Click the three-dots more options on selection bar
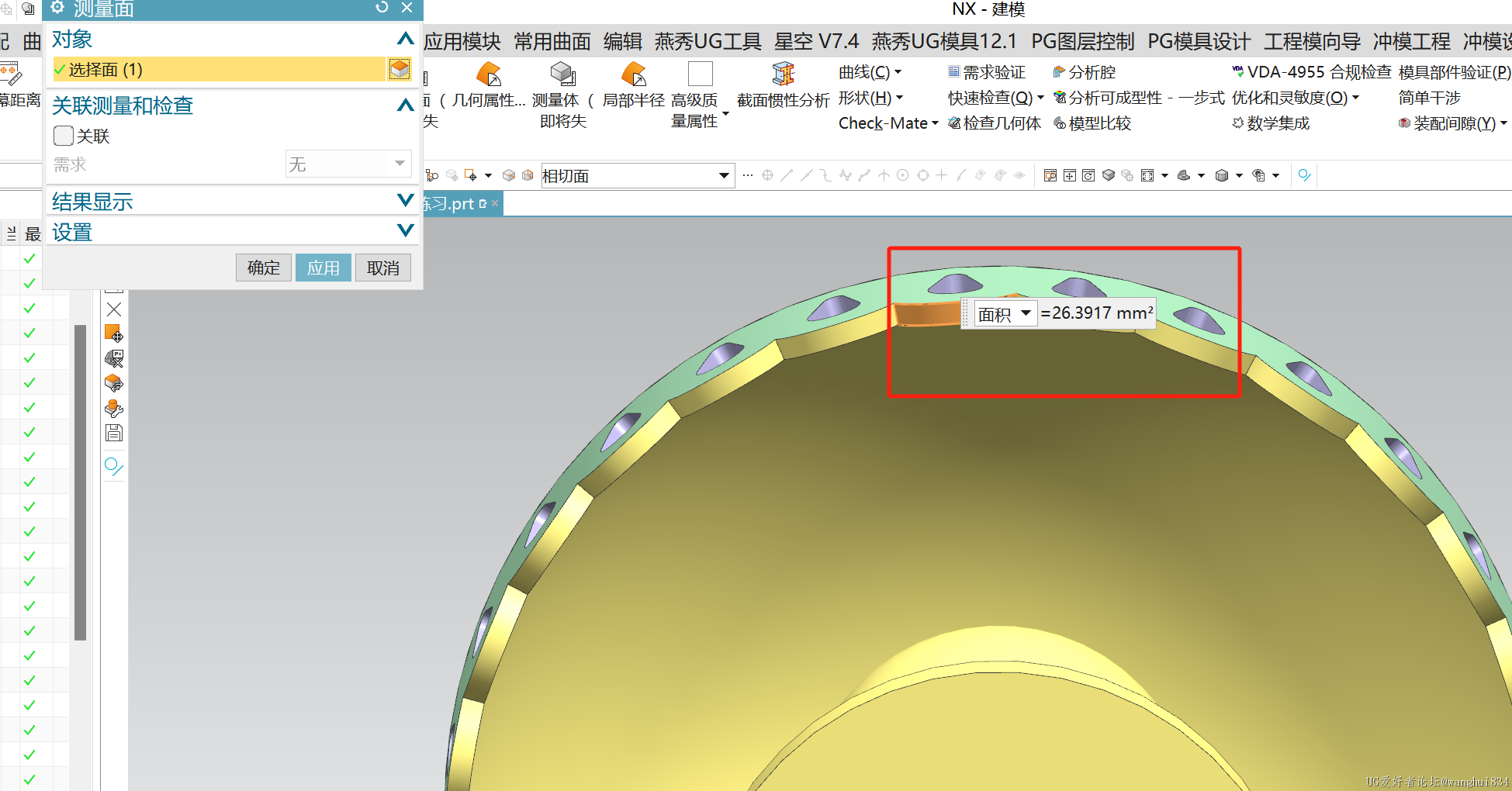This screenshot has width=1512, height=791. pyautogui.click(x=748, y=175)
